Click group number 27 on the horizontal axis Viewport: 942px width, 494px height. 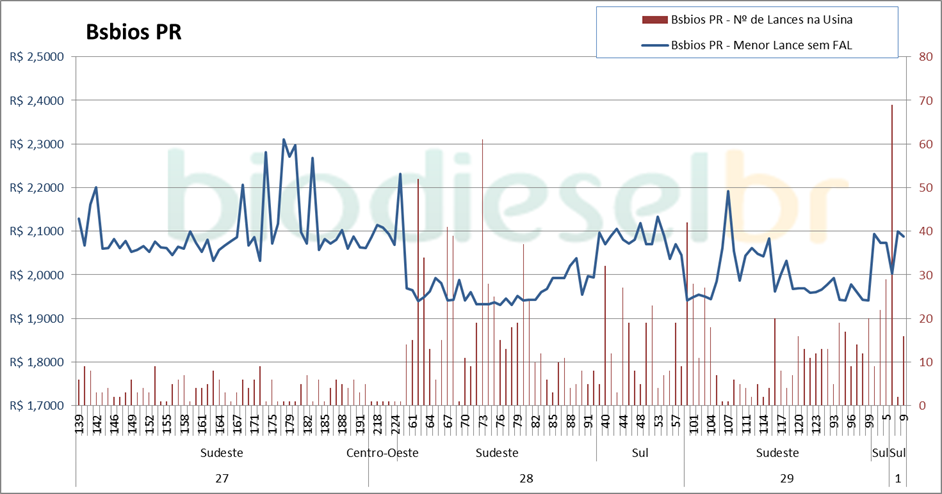click(222, 478)
